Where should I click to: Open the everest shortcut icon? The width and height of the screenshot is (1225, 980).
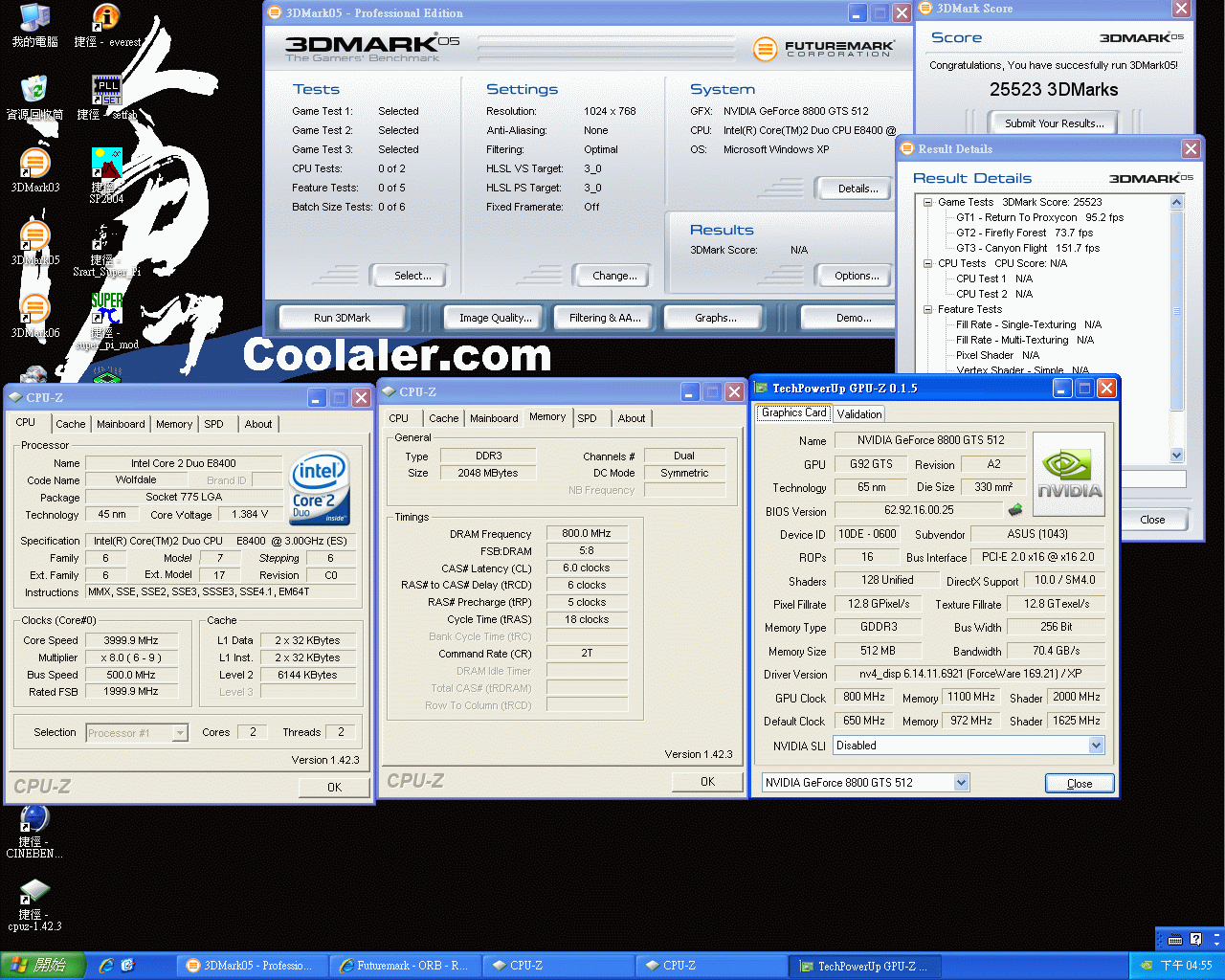(x=106, y=25)
